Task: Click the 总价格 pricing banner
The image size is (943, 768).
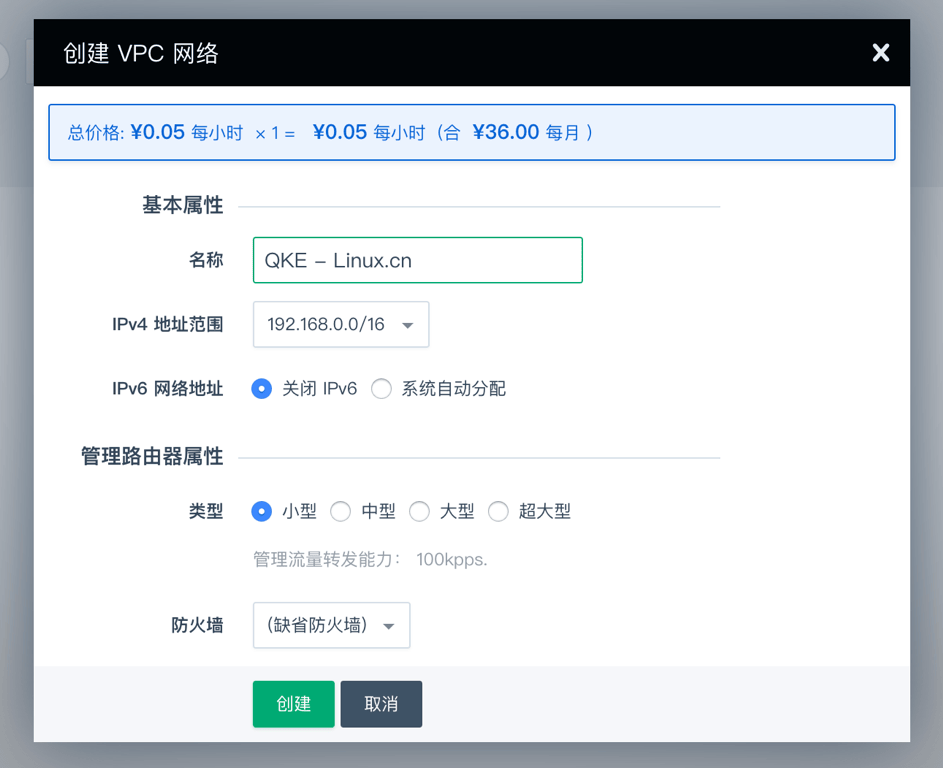Action: tap(471, 132)
